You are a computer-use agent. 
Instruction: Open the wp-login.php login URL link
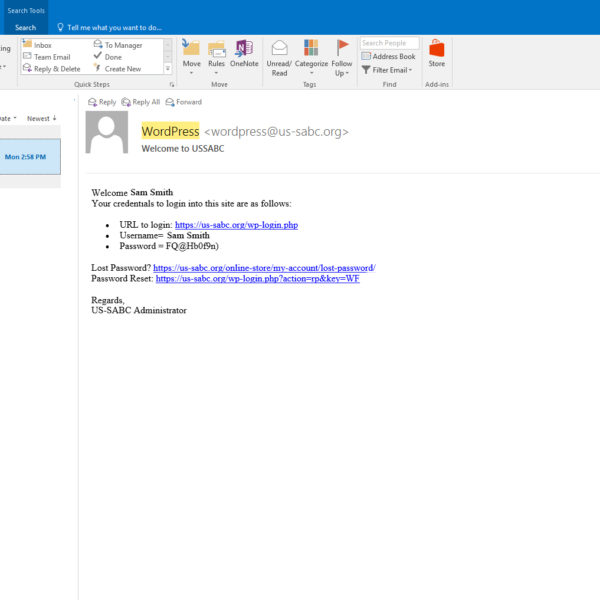236,225
